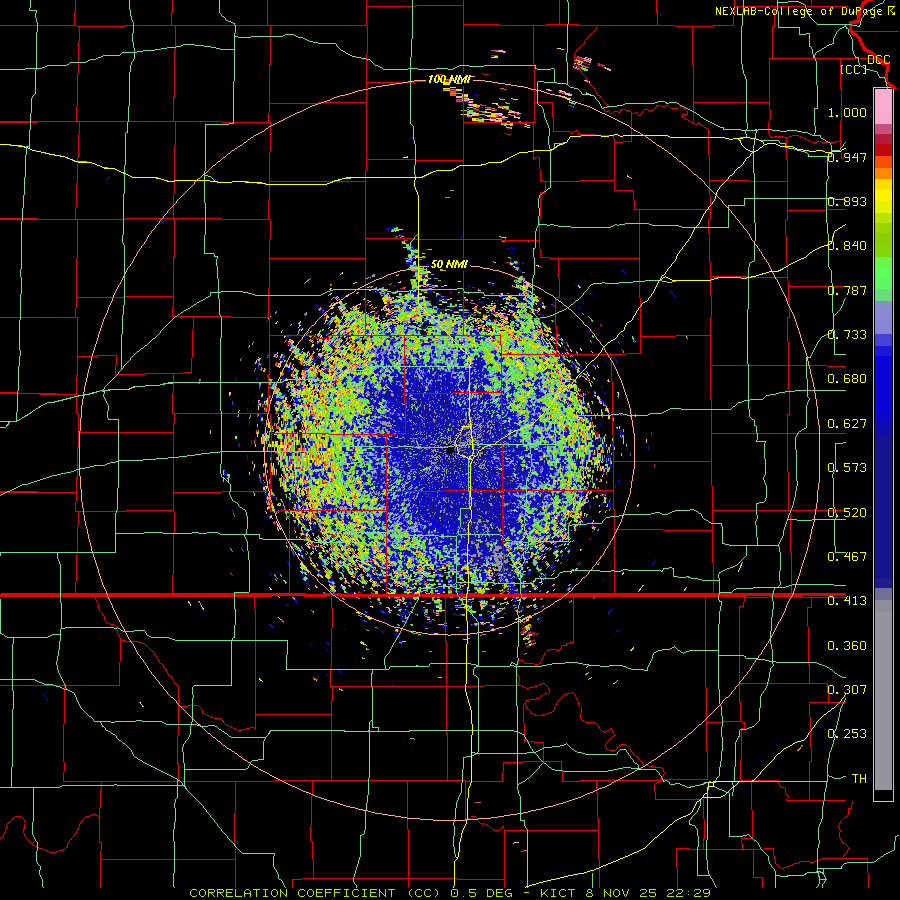Click the radar site black center dot
The width and height of the screenshot is (900, 900).
(x=449, y=451)
